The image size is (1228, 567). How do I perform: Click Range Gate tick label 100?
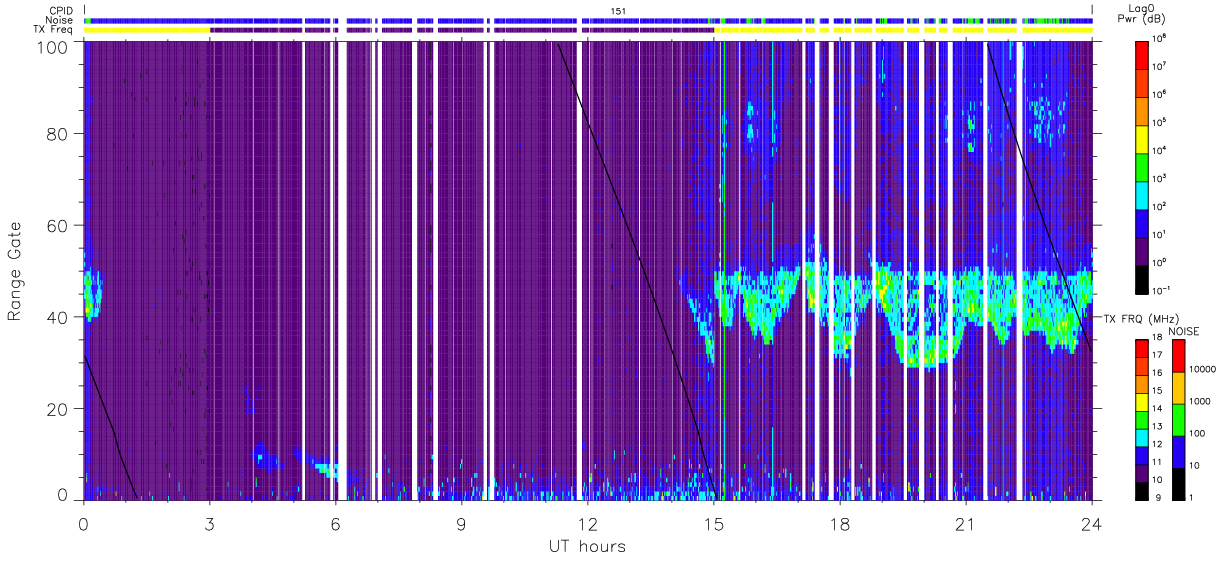point(54,46)
